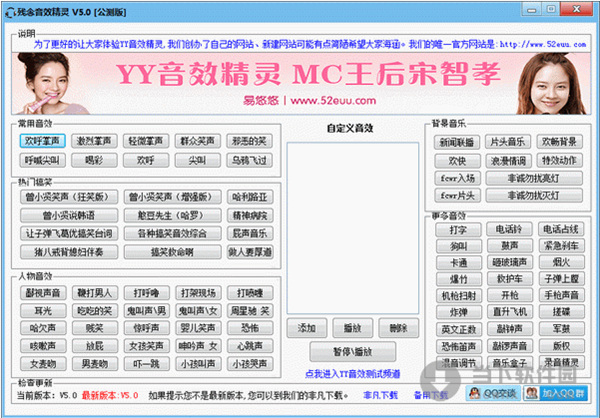The image size is (600, 418).
Task: Click the 吓一跳 button
Action: click(147, 363)
